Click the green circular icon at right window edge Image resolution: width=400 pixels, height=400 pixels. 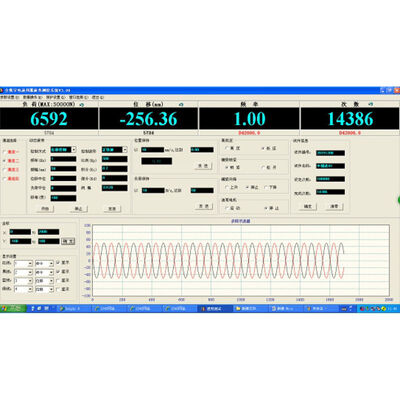tap(399, 200)
